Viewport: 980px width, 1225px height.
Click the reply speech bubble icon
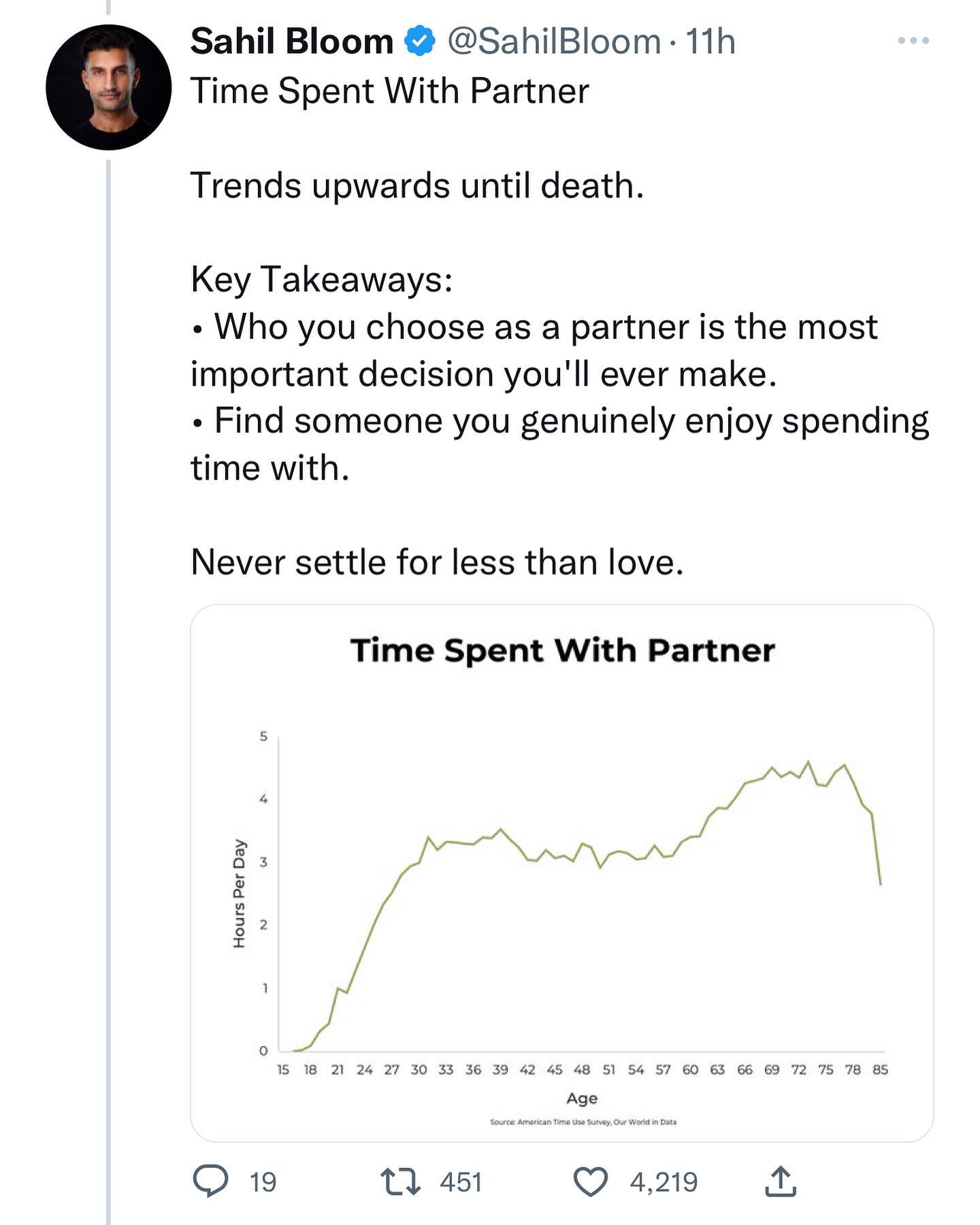point(210,1181)
